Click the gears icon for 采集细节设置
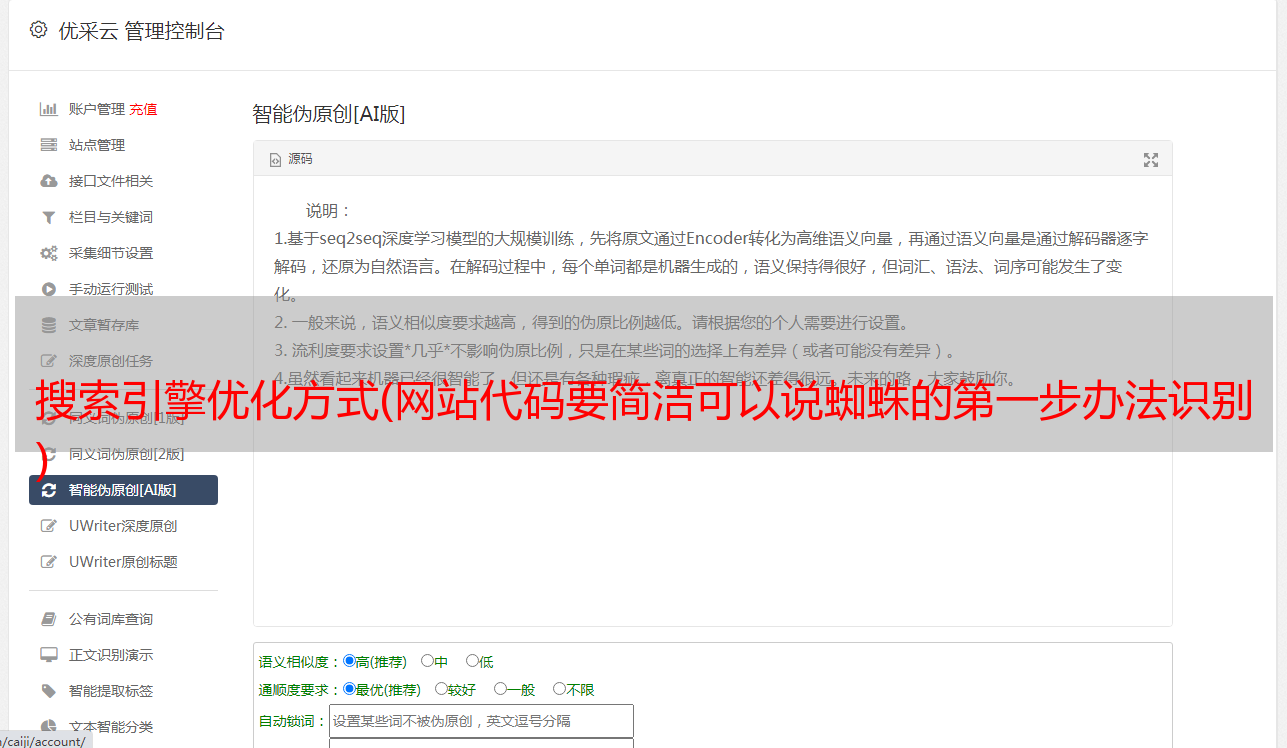The width and height of the screenshot is (1287, 748). click(x=48, y=253)
